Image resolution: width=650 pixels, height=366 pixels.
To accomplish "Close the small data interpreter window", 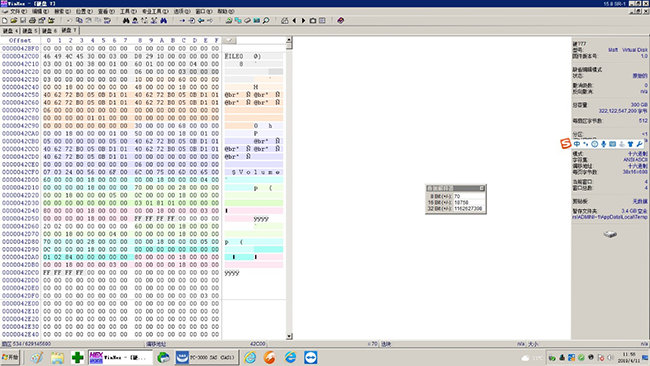I will (x=482, y=188).
